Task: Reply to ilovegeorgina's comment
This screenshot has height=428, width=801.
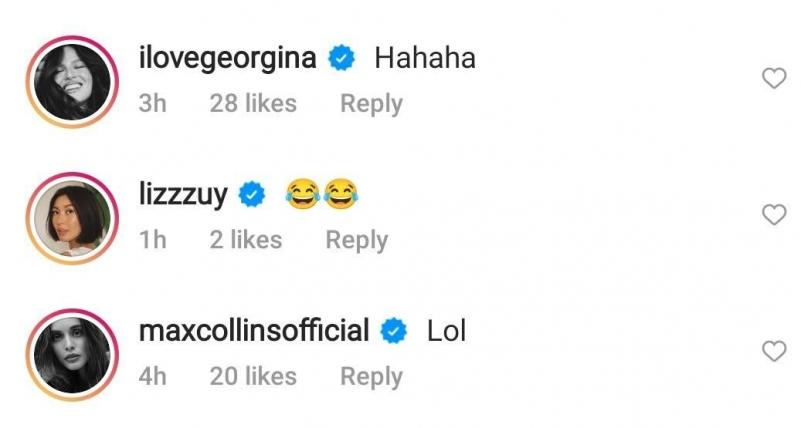Action: (x=371, y=103)
